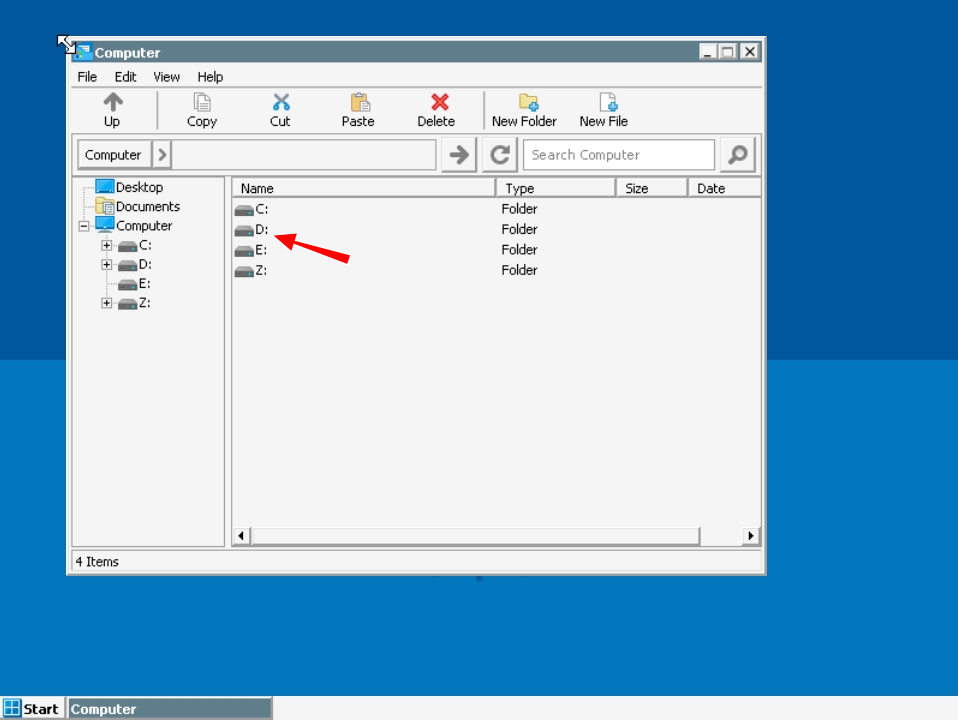Image resolution: width=958 pixels, height=720 pixels.
Task: Click the Computer breadcrumb button
Action: tap(114, 155)
